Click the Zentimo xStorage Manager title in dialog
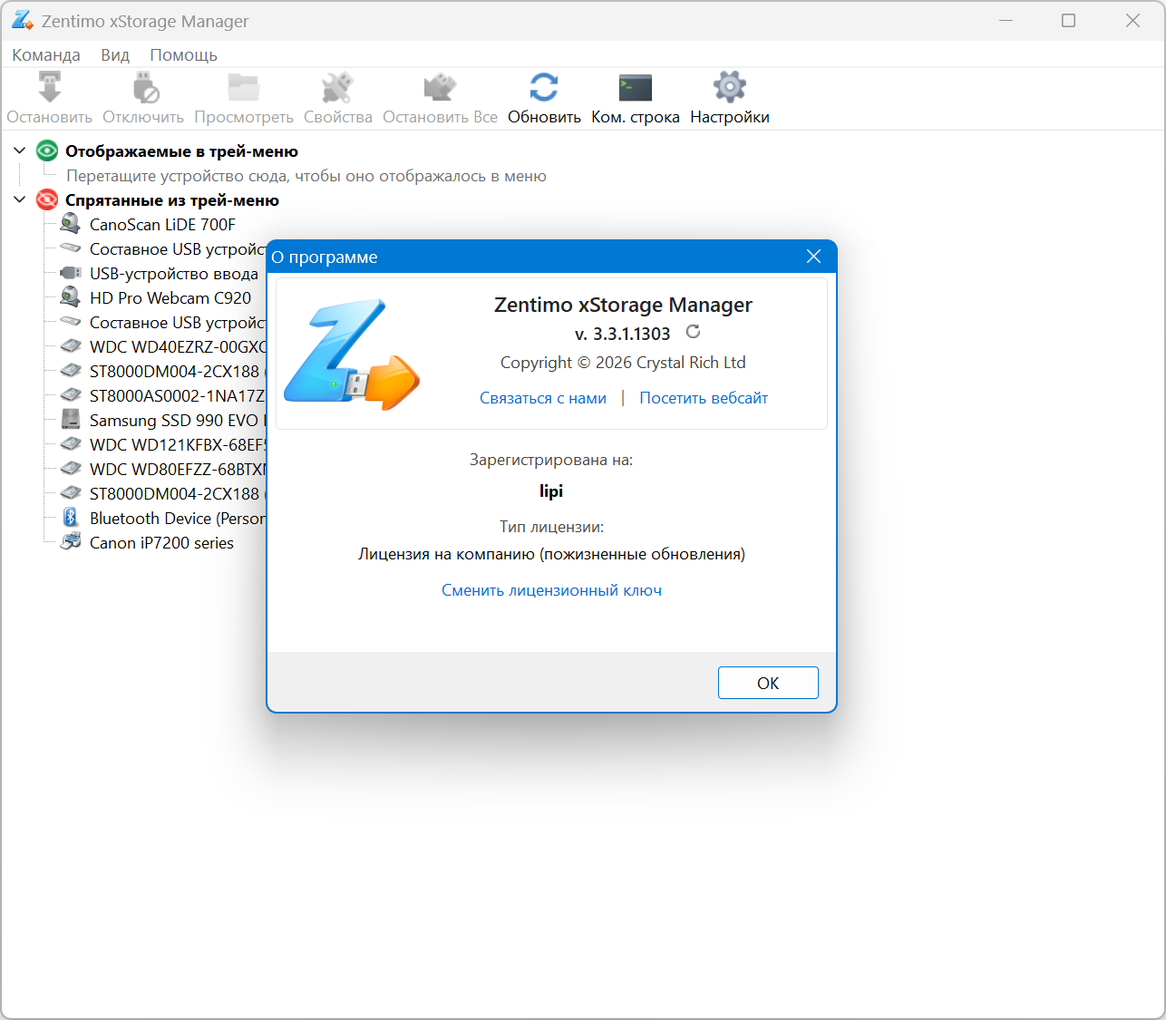The height and width of the screenshot is (1020, 1166). 623,305
